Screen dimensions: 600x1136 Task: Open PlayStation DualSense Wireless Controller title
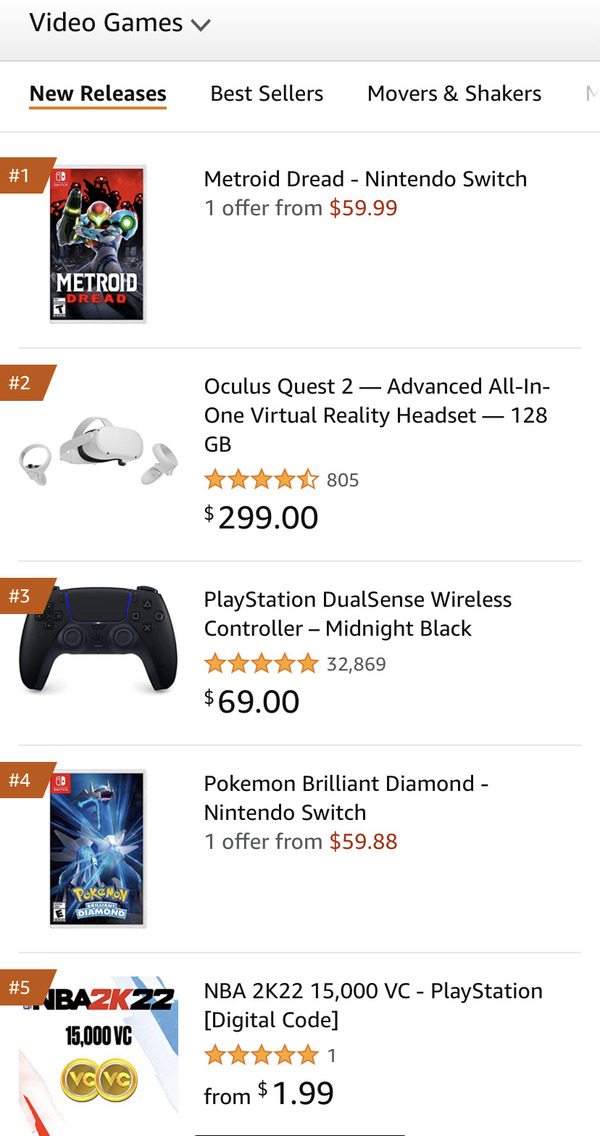(357, 614)
